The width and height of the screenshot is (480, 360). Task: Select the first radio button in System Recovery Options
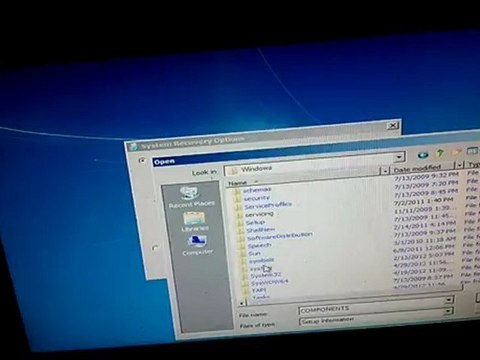pos(142,161)
